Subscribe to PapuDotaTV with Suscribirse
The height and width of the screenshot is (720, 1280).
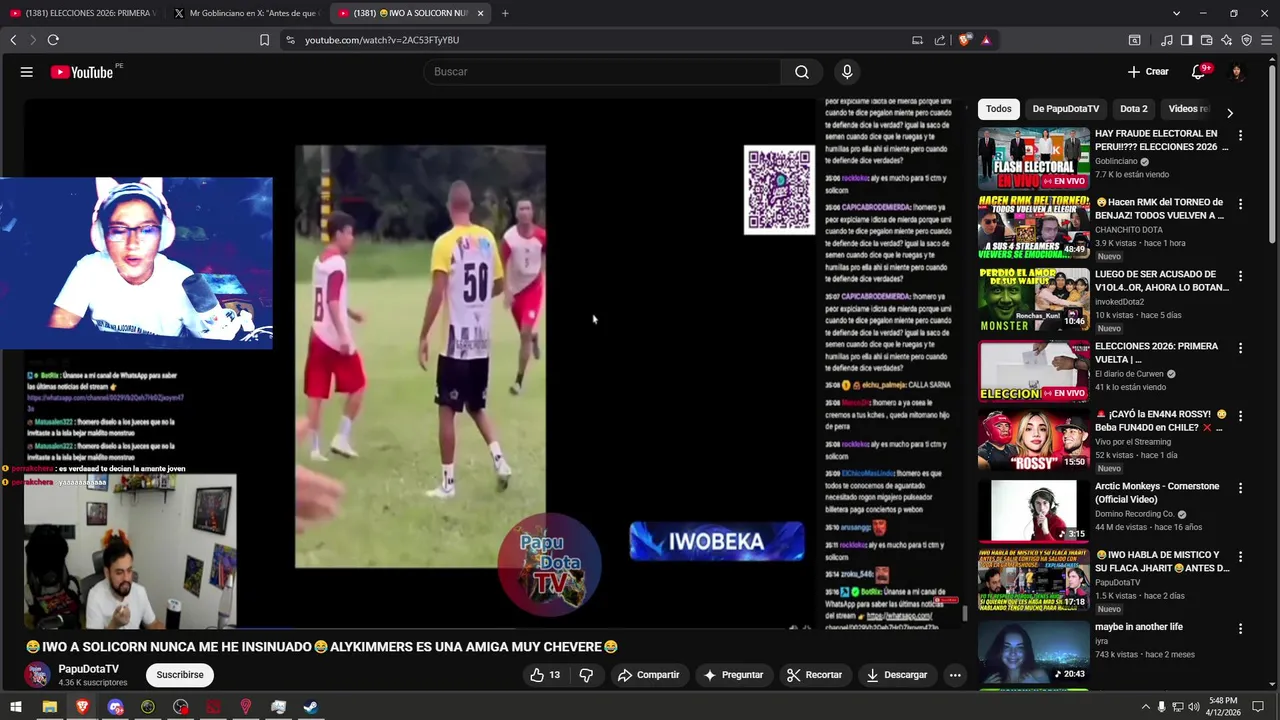click(x=180, y=675)
